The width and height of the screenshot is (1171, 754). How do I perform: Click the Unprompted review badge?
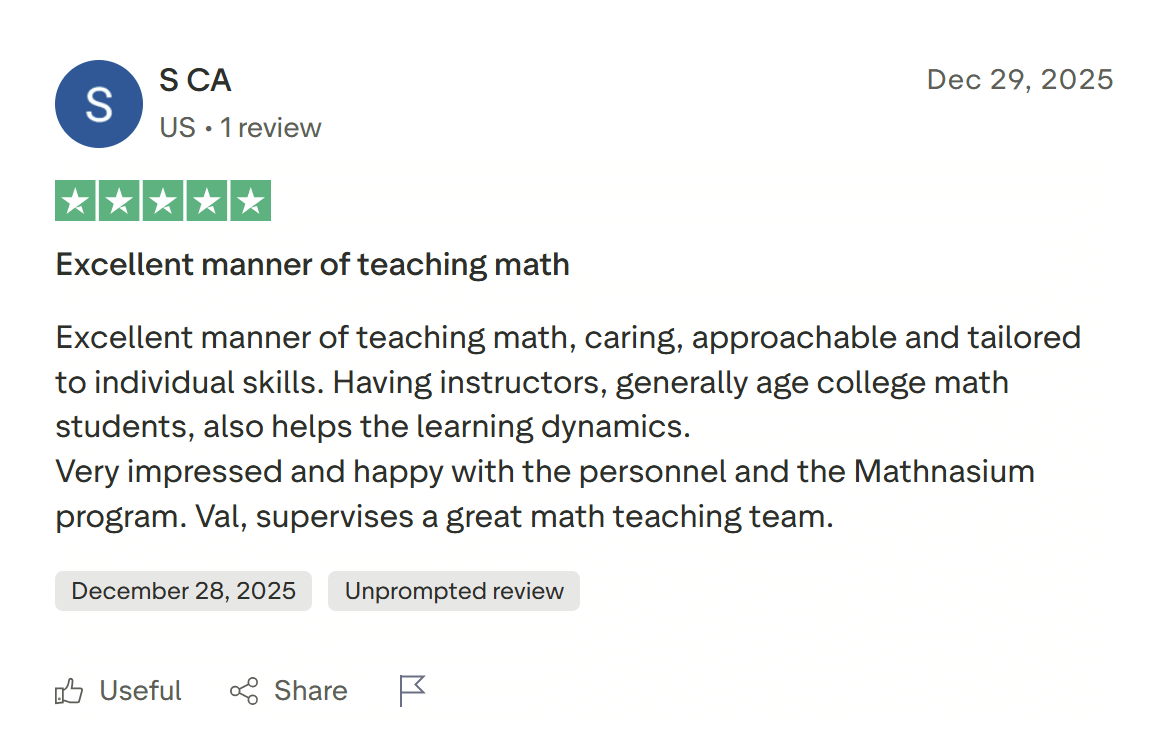pyautogui.click(x=453, y=591)
